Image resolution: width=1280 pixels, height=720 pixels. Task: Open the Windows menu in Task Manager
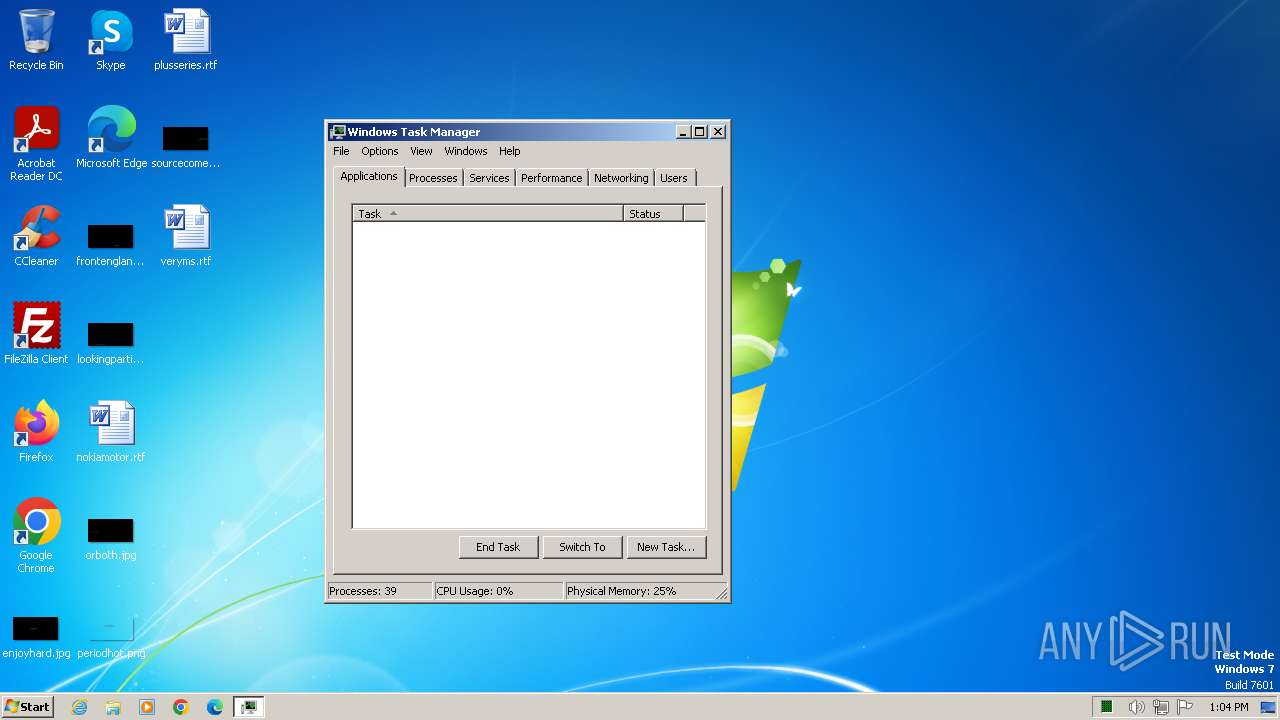pyautogui.click(x=466, y=151)
